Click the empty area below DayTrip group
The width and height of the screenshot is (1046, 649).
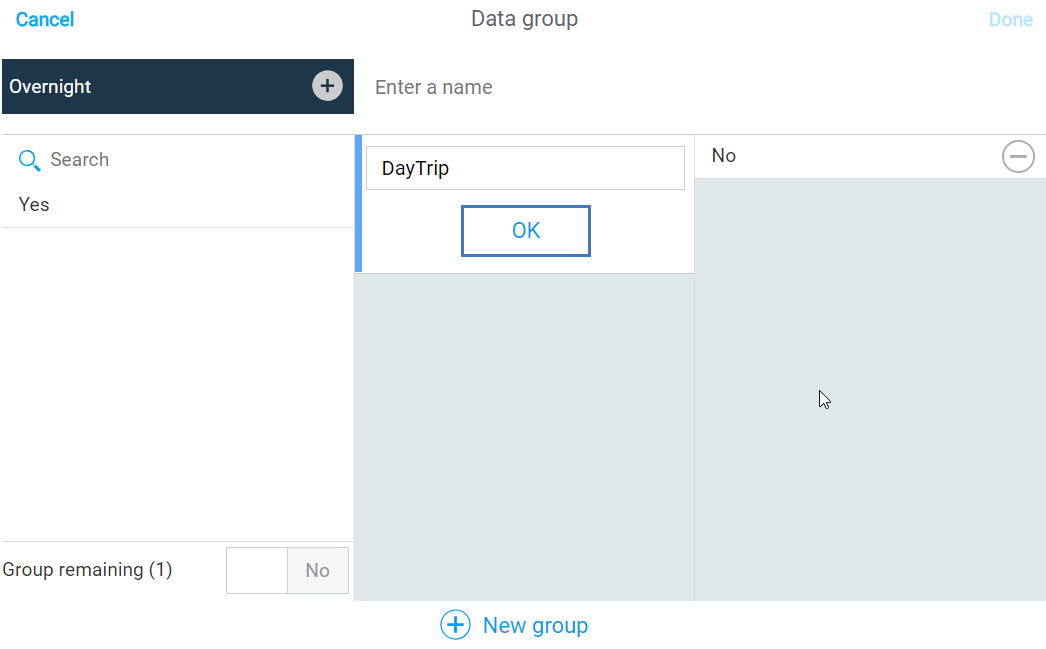click(x=524, y=435)
